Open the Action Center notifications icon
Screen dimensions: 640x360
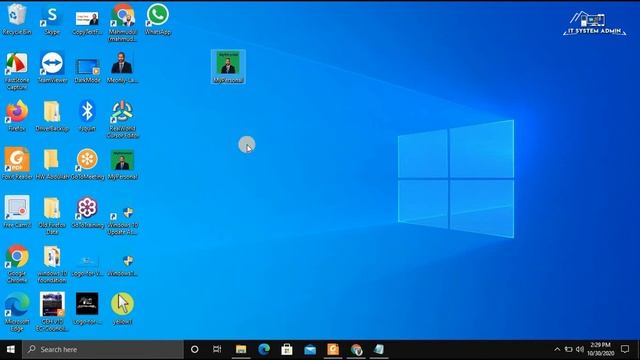(x=625, y=349)
